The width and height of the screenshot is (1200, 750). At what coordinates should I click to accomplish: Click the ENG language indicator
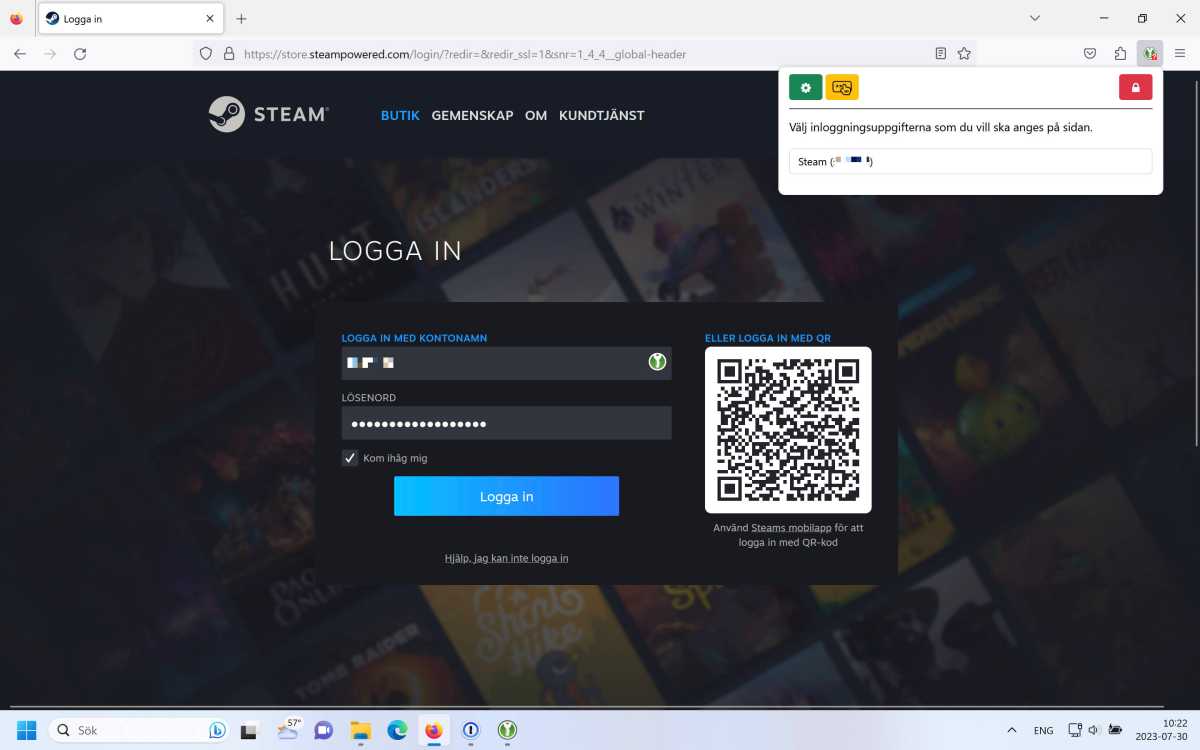[x=1043, y=731]
